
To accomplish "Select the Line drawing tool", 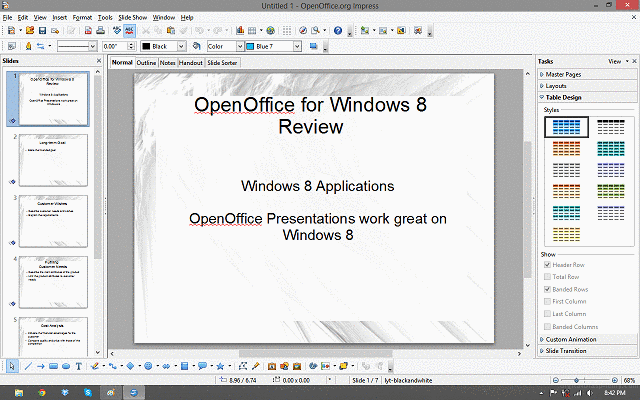I will coord(28,366).
